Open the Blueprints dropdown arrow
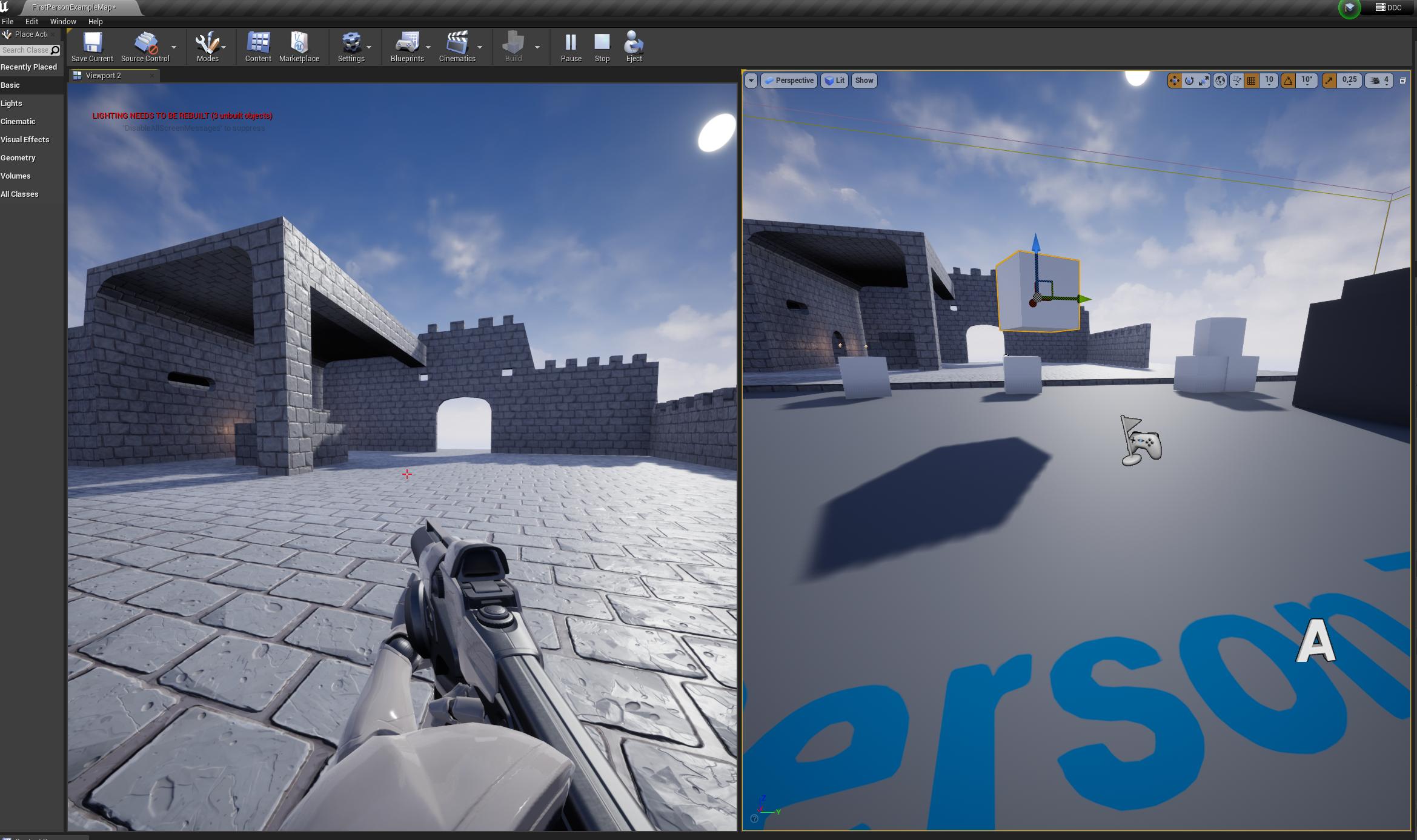 coord(428,47)
